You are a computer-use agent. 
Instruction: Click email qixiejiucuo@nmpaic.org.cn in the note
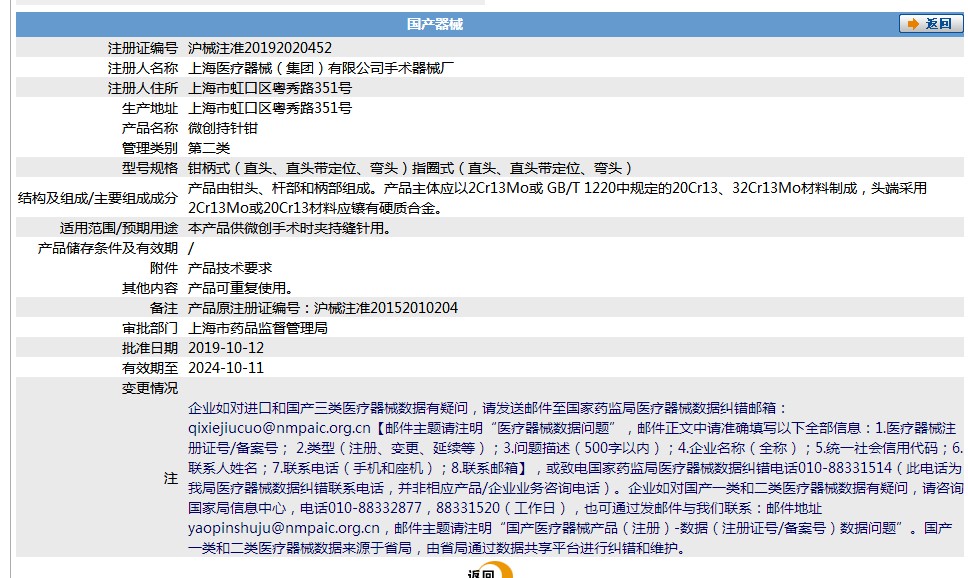coord(280,428)
